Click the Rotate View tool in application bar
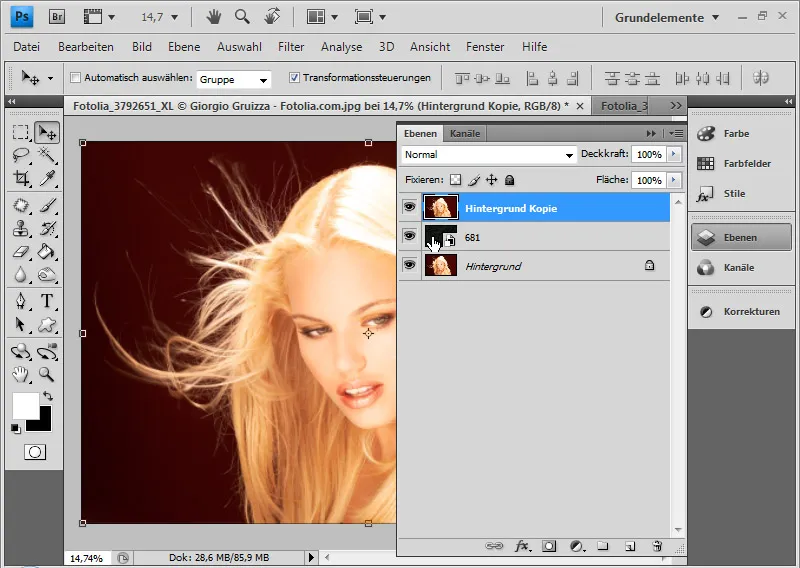 click(272, 17)
